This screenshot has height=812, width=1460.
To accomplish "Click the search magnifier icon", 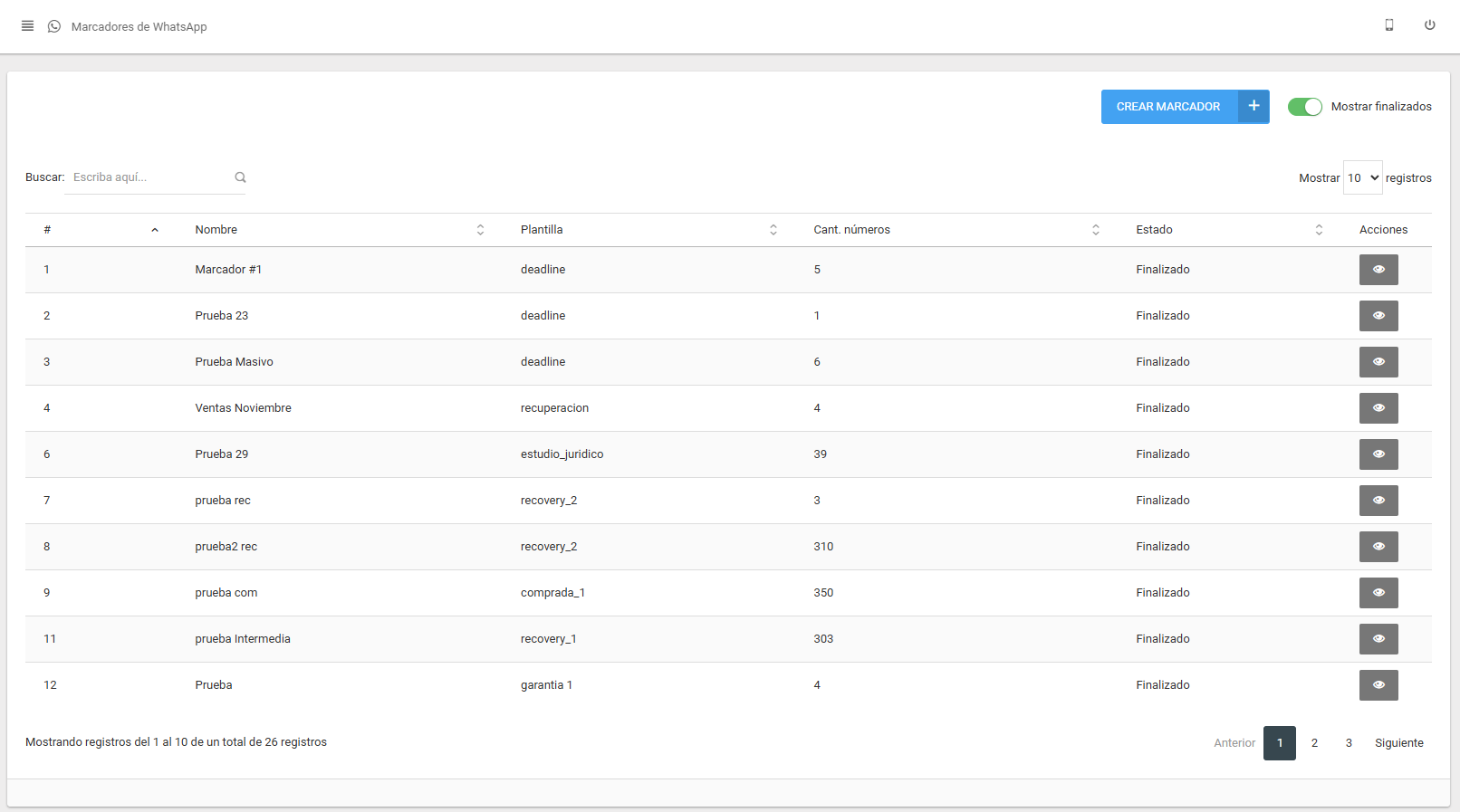I will pos(240,177).
